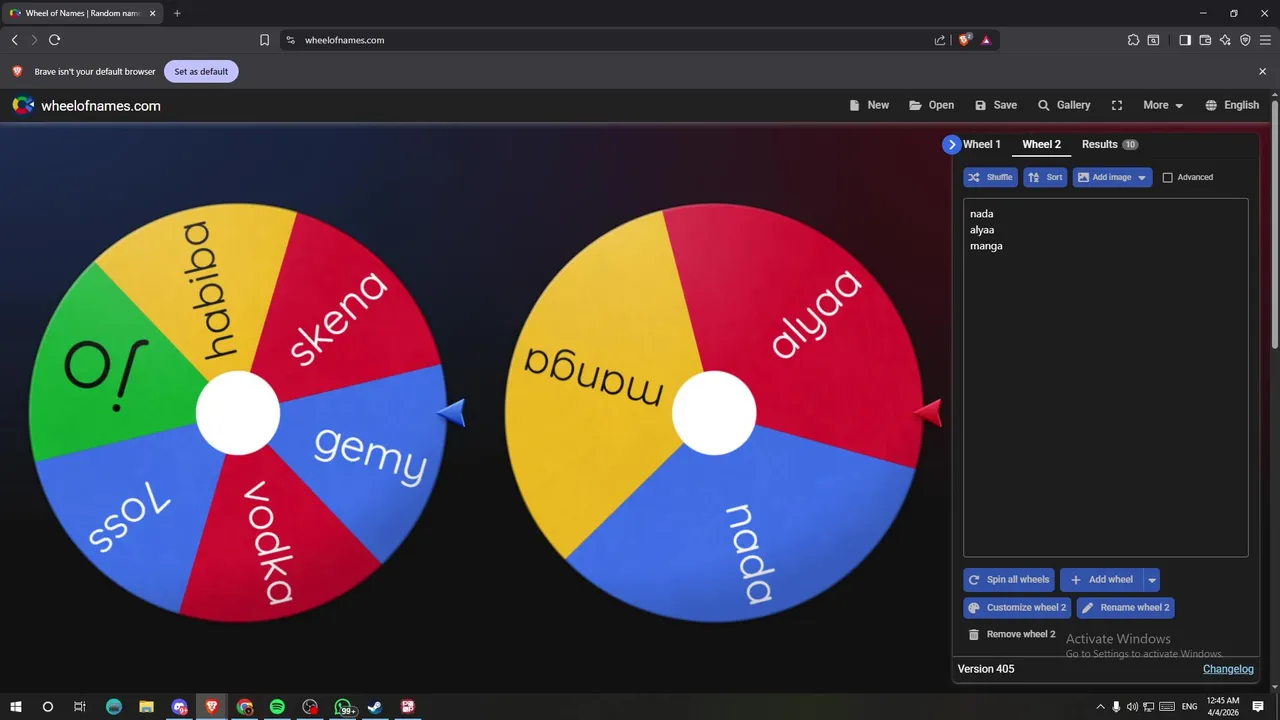Click the 'vodka' slice on Wheel 1

click(x=270, y=545)
